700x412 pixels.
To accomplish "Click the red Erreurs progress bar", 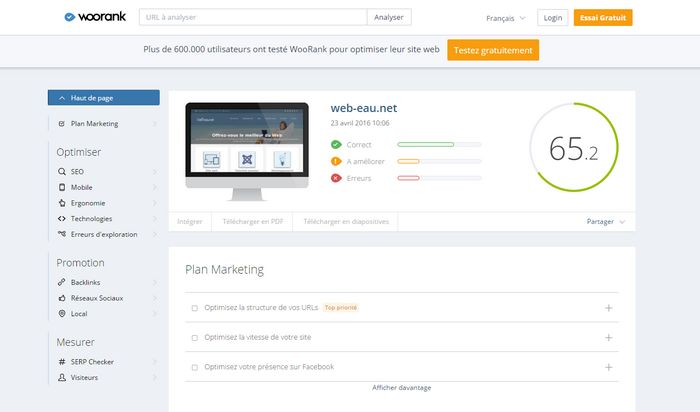I will [439, 178].
